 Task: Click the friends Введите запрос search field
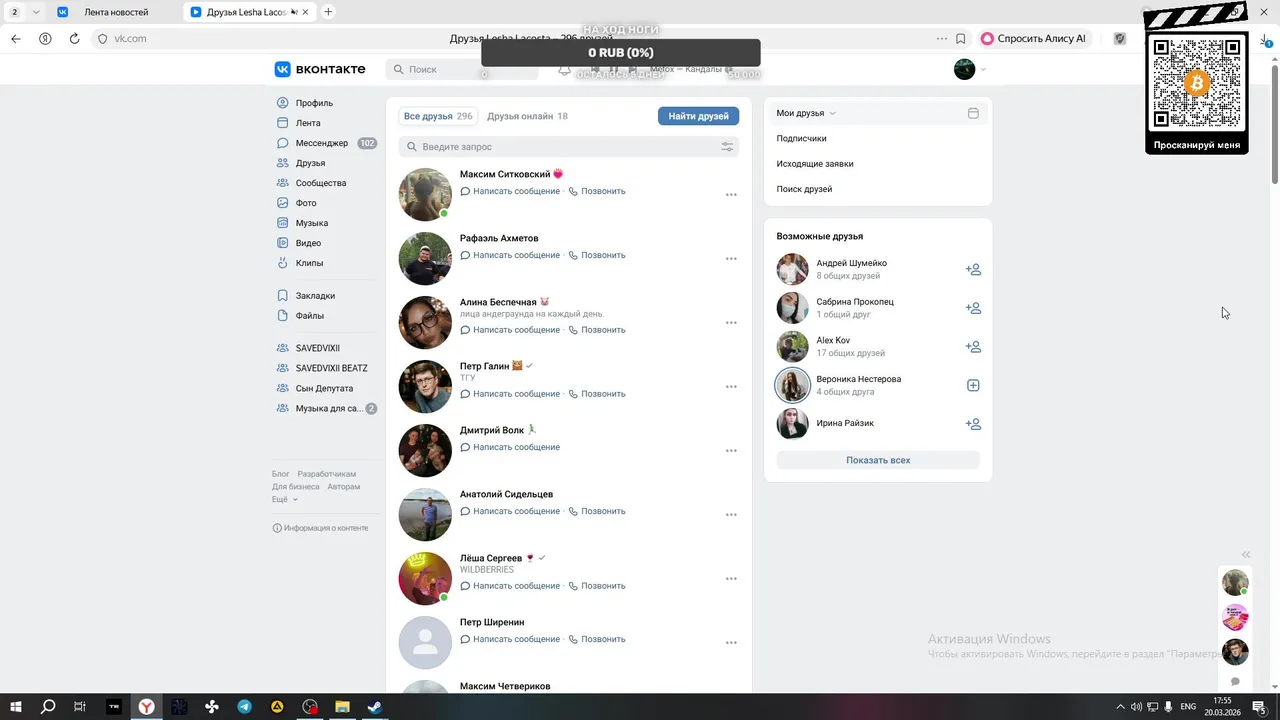point(568,147)
